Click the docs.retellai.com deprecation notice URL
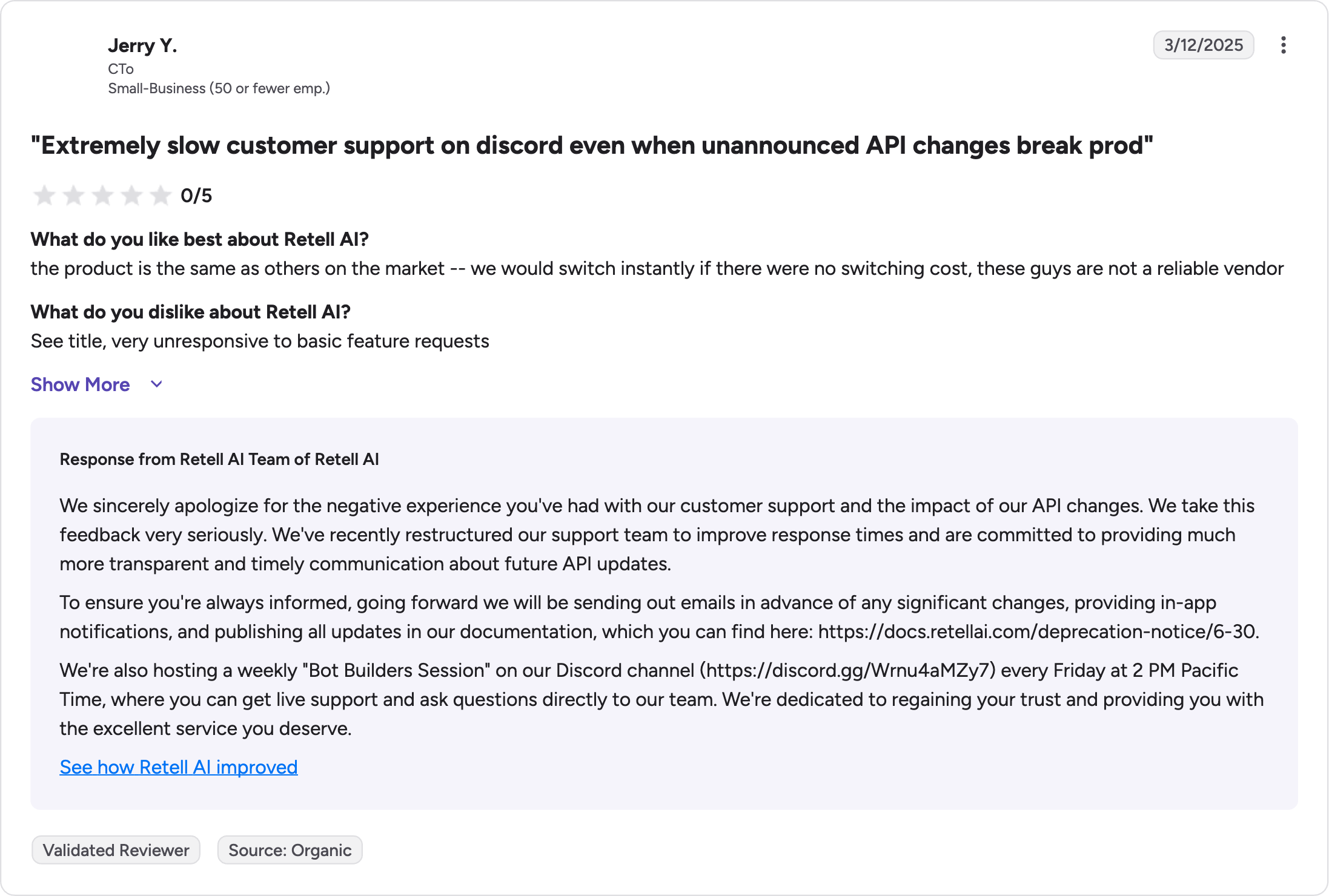The height and width of the screenshot is (896, 1329). [1038, 631]
